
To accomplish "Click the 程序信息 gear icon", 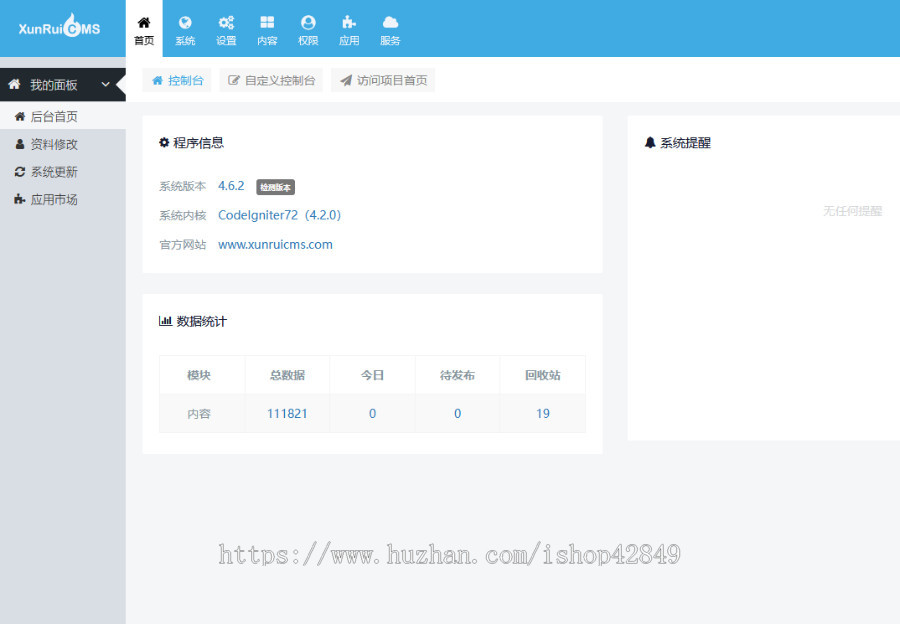I will [164, 142].
